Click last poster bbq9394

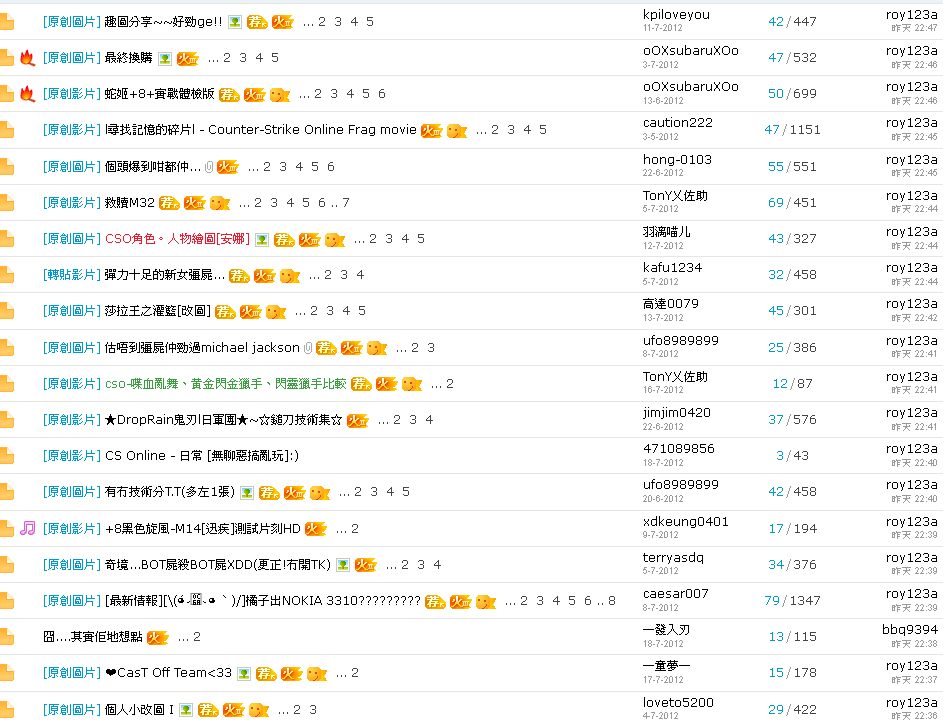pos(910,629)
